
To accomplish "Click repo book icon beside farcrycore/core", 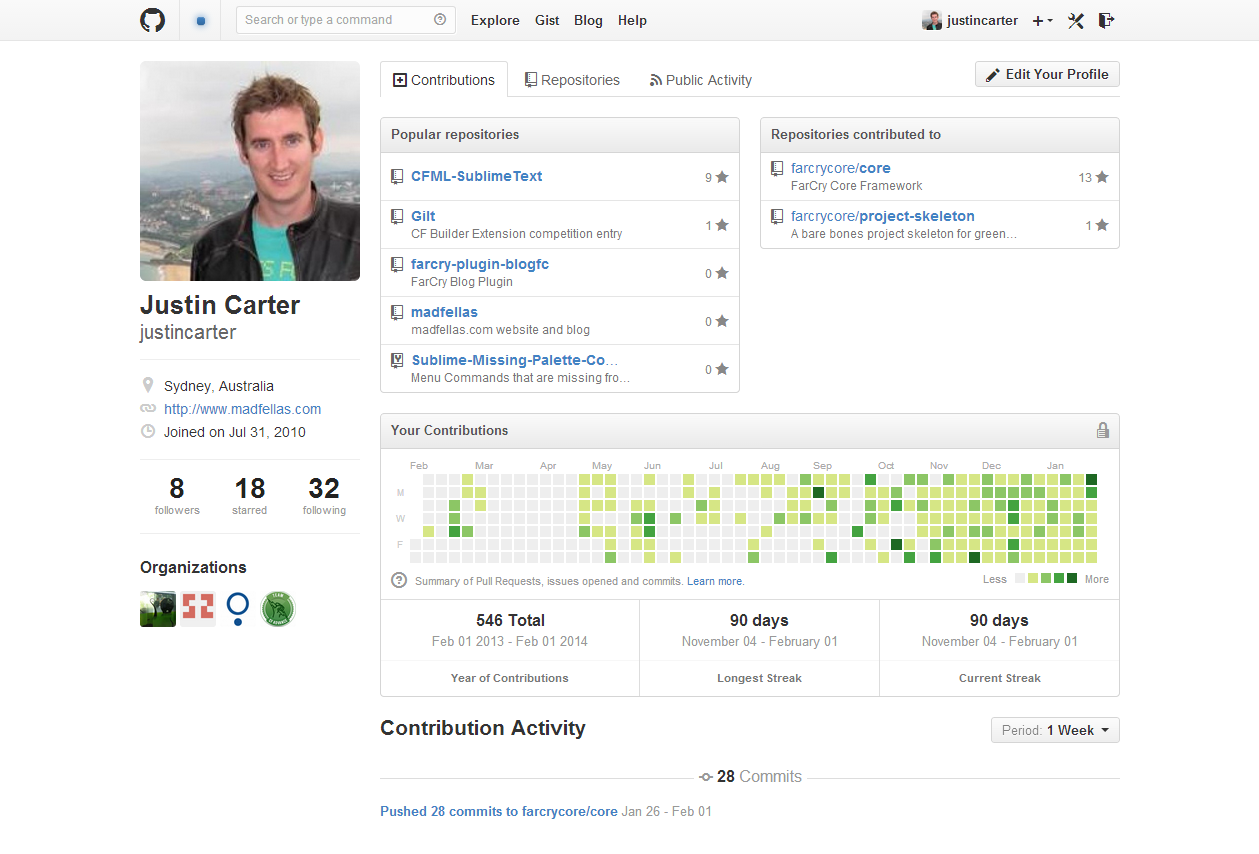I will pos(777,168).
